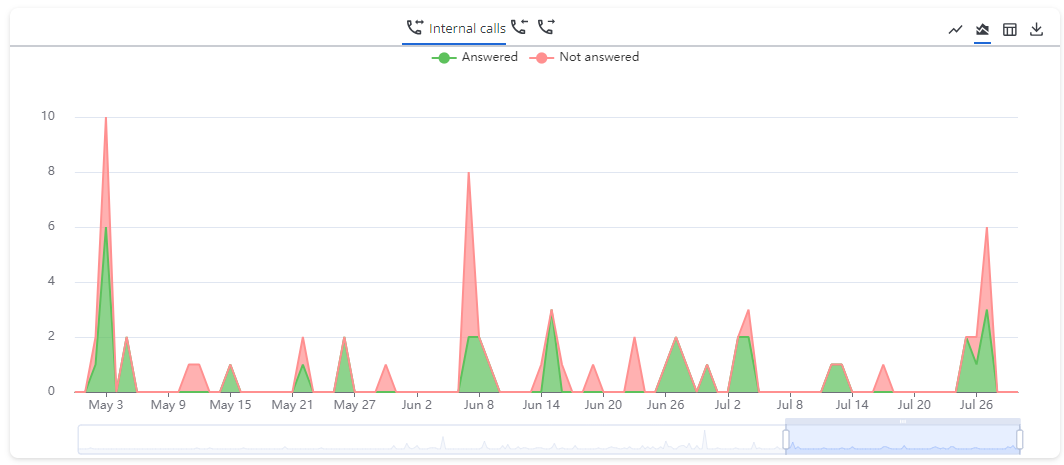
Task: Switch to line chart view icon
Action: point(955,29)
